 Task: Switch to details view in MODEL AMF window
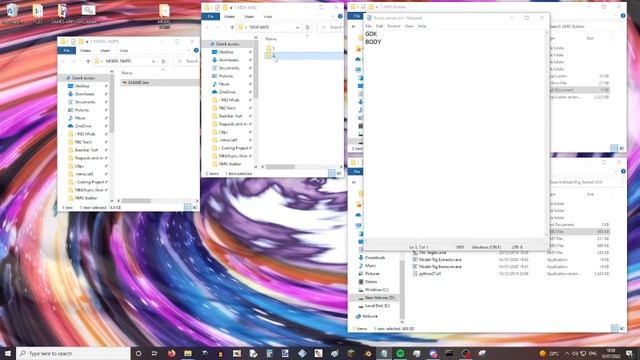[x=188, y=207]
